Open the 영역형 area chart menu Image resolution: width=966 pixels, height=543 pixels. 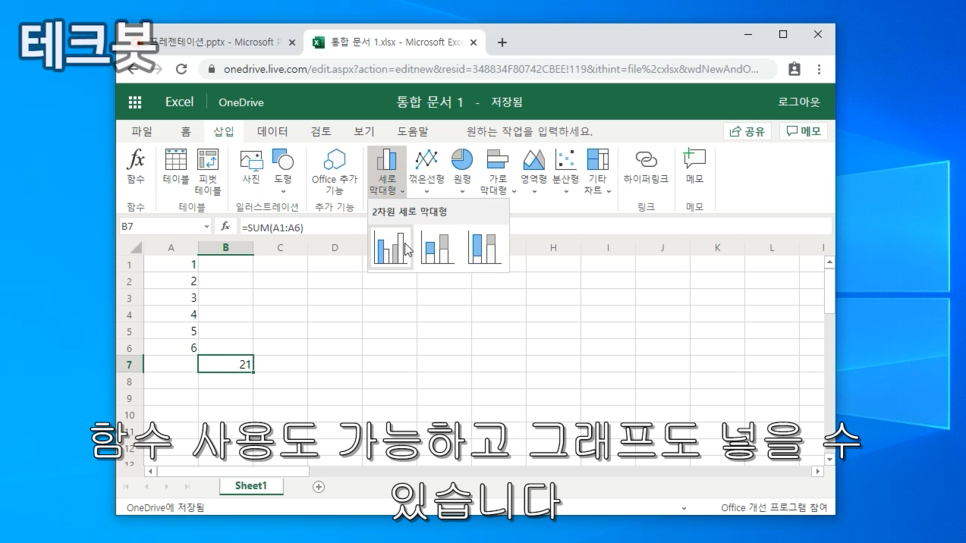click(534, 171)
